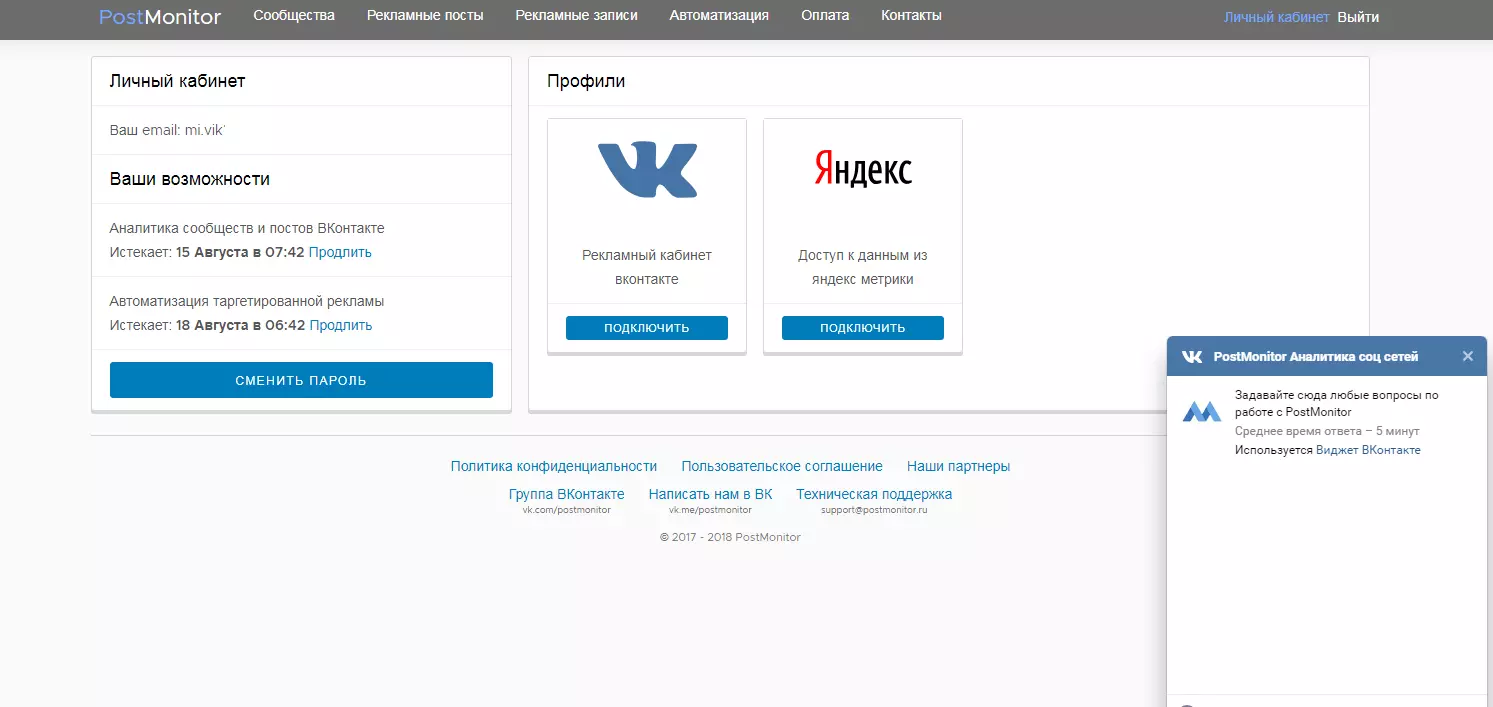The width and height of the screenshot is (1493, 707).
Task: Open the Рекламные посты menu item
Action: 425,15
